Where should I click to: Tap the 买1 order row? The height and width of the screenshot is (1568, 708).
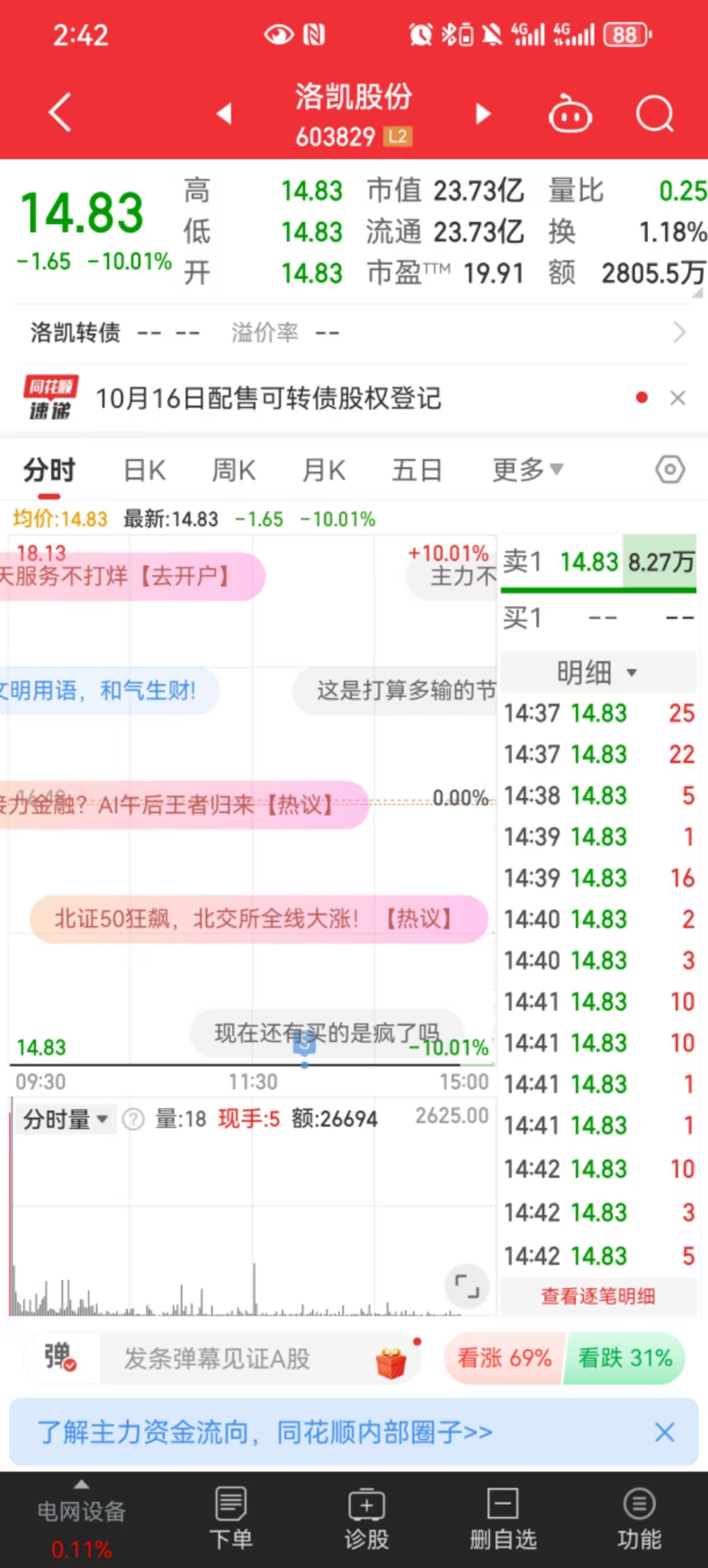pyautogui.click(x=598, y=618)
